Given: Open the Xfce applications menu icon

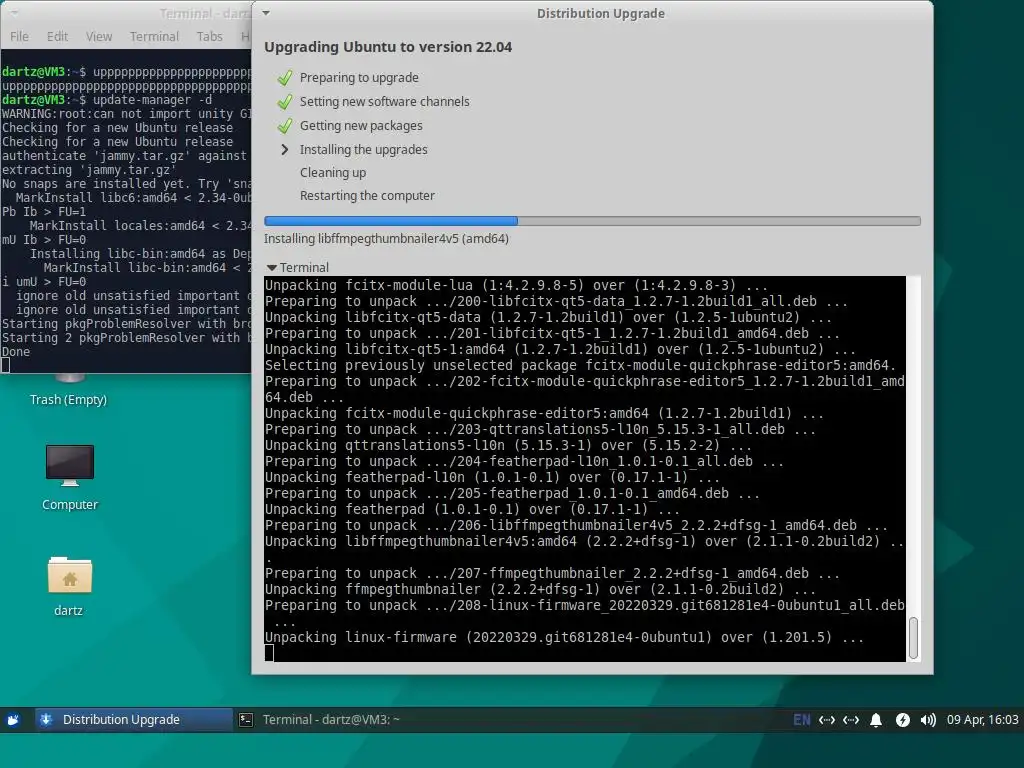Looking at the screenshot, I should 13,720.
